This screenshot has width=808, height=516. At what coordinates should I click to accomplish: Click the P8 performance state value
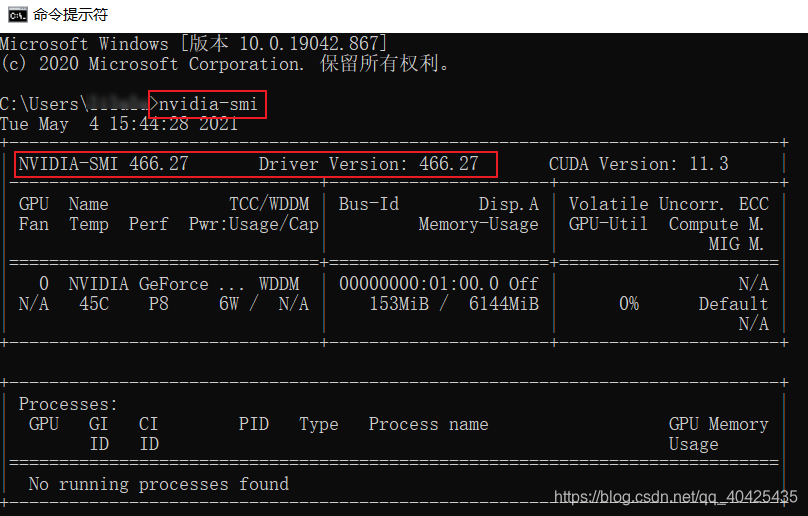point(159,304)
